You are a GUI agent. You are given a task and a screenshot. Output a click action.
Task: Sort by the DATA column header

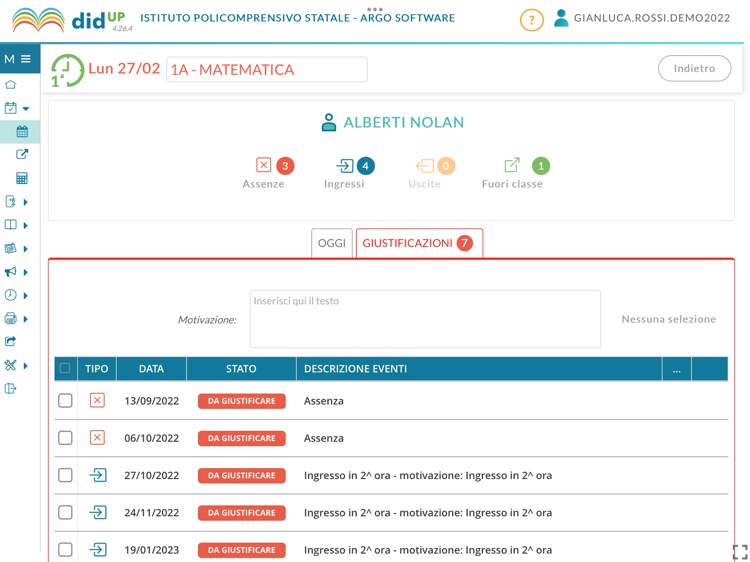pyautogui.click(x=151, y=368)
